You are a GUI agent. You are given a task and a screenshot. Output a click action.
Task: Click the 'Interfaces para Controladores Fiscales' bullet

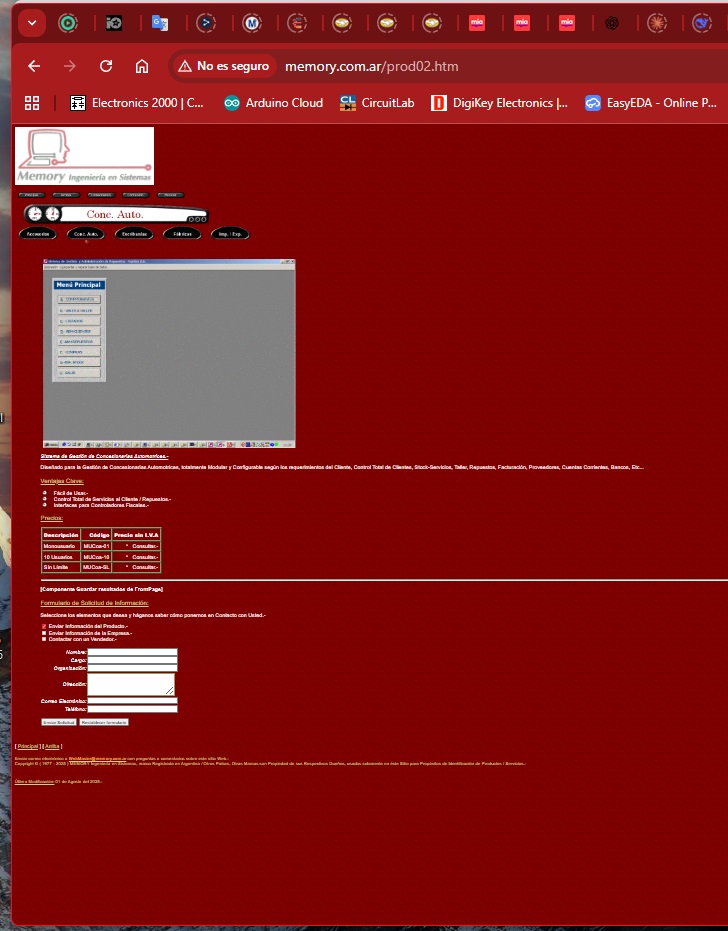[101, 505]
